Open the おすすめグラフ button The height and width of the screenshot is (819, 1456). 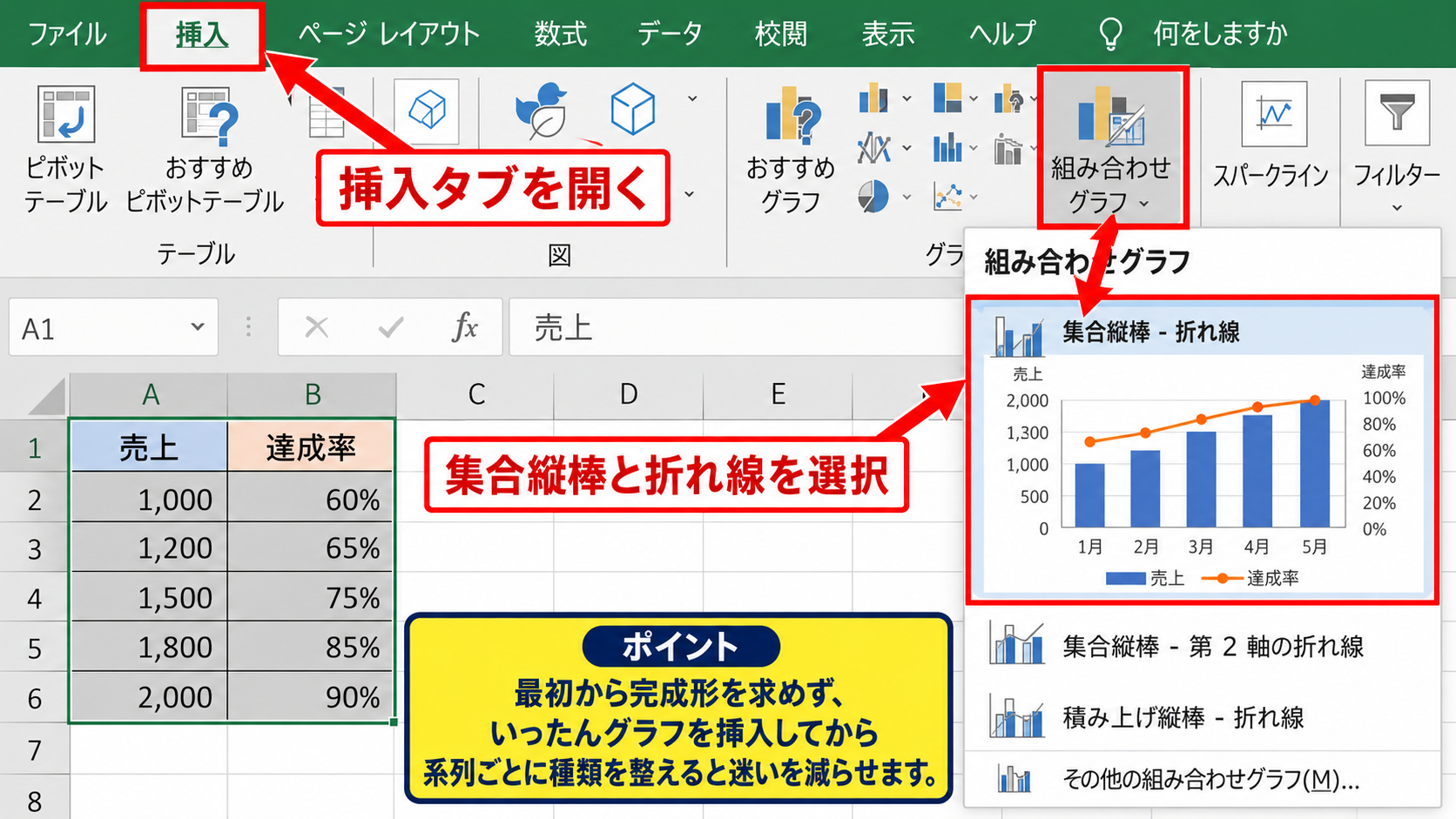coord(790,150)
